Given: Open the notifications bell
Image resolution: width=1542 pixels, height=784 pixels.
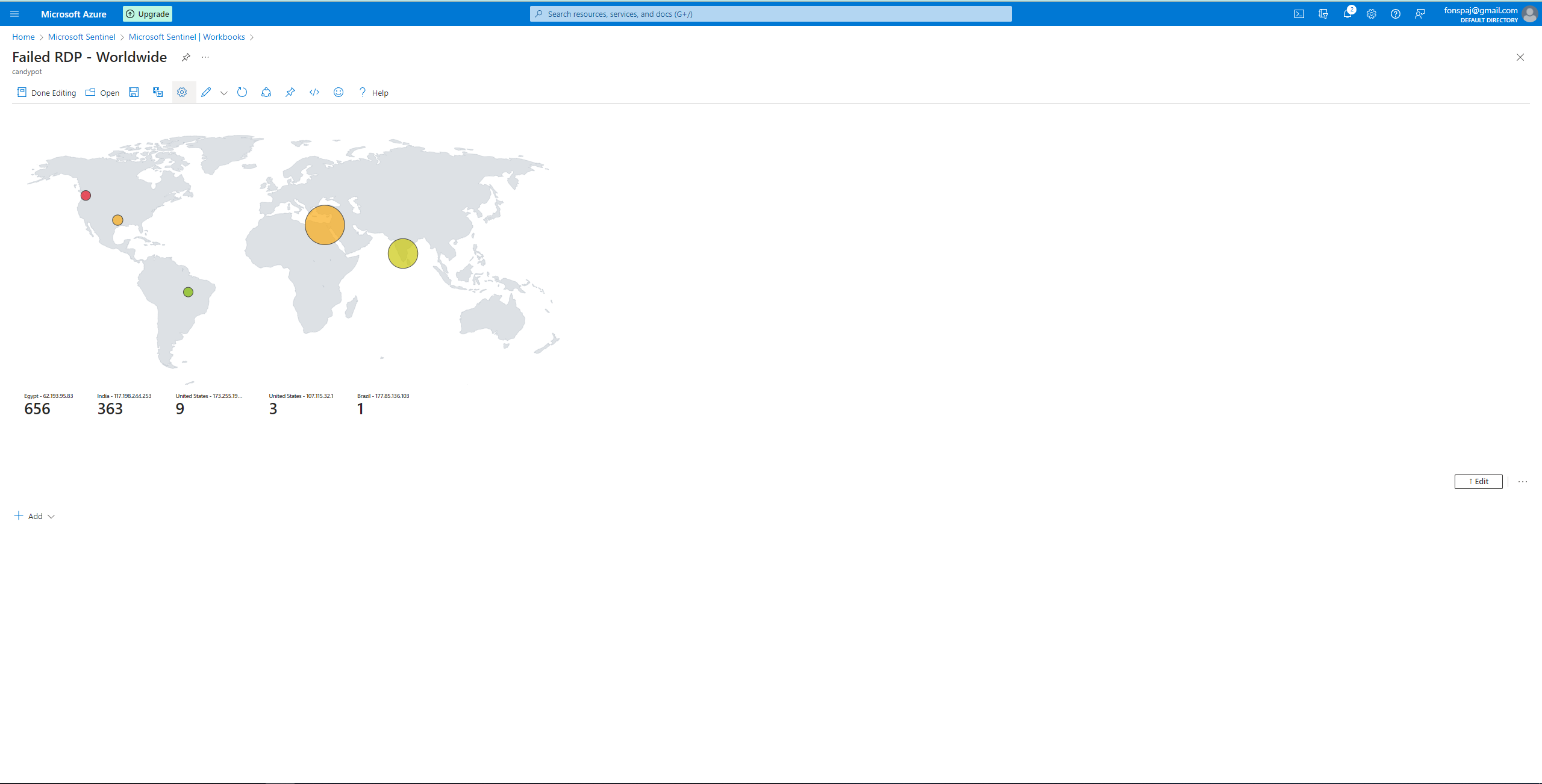Looking at the screenshot, I should click(1347, 14).
